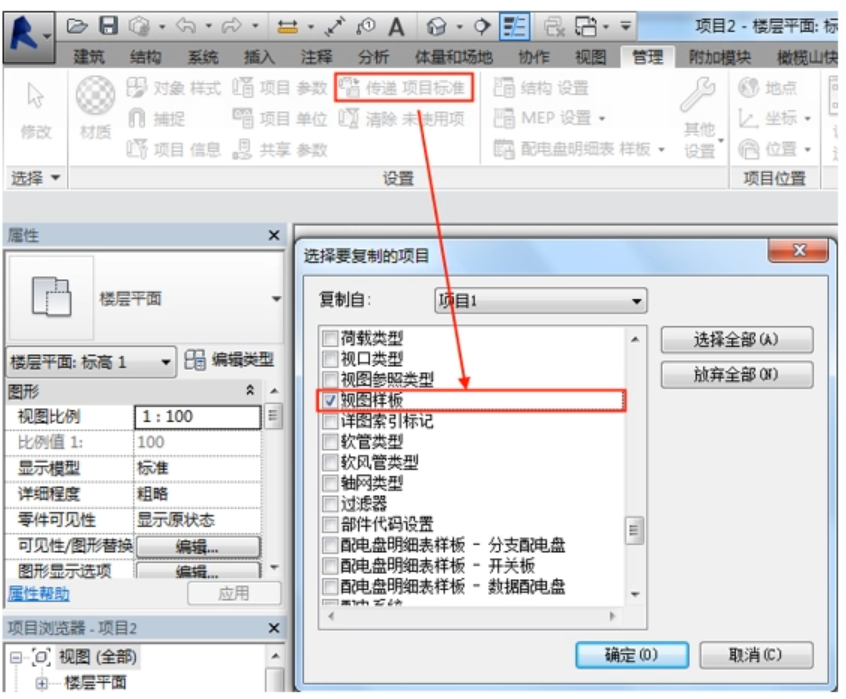Open Edit Type (编辑类型) in Properties
This screenshot has width=846, height=699.
click(230, 362)
